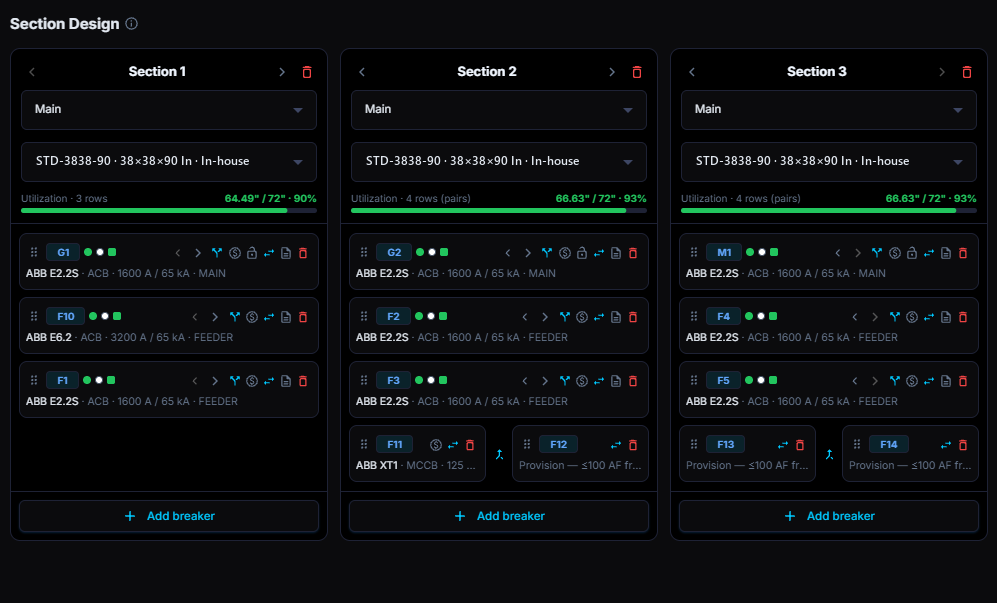Delete breaker G2 with its trash icon
This screenshot has height=603, width=997.
pos(633,253)
